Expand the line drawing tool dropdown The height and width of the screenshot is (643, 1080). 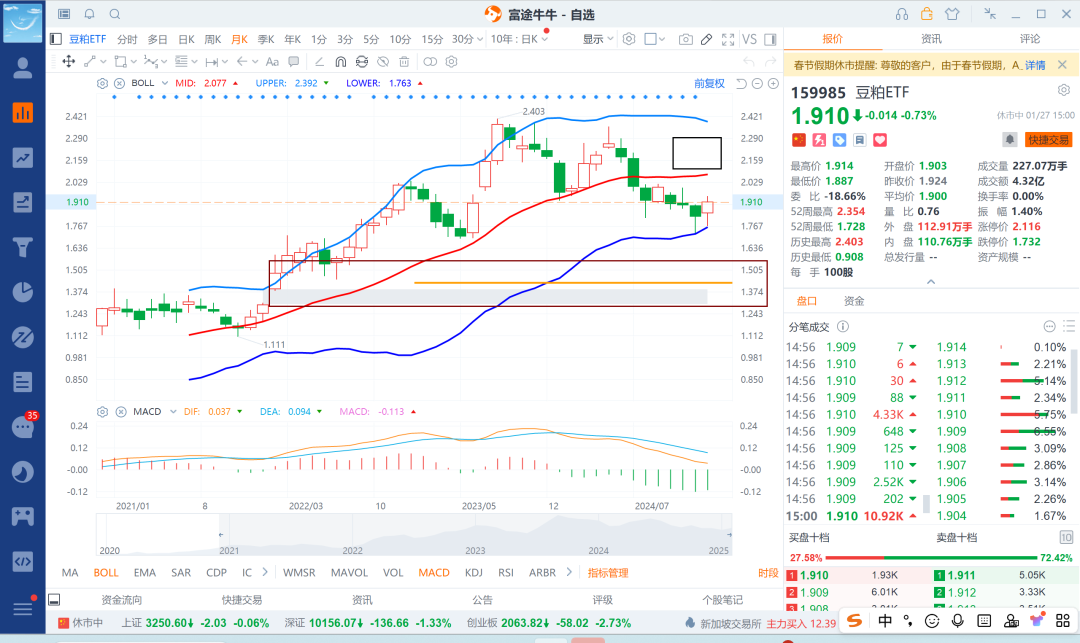click(x=105, y=62)
